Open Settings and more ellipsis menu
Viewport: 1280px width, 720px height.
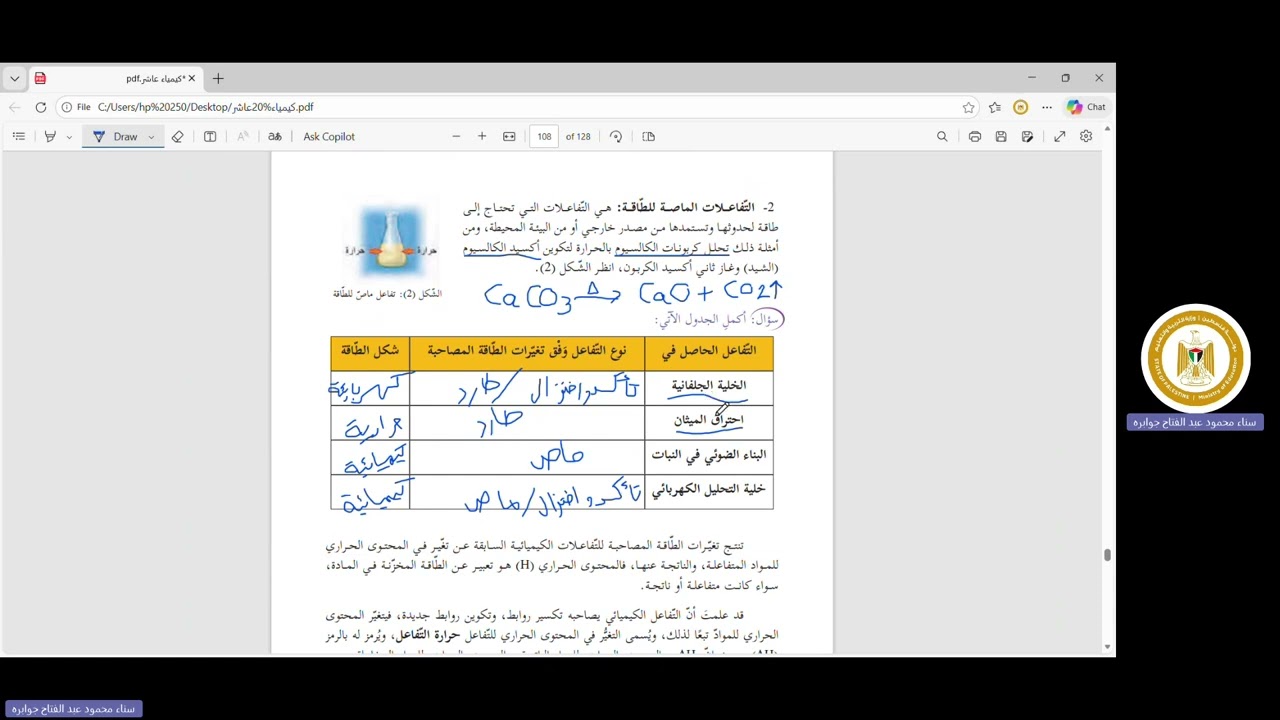click(1047, 107)
